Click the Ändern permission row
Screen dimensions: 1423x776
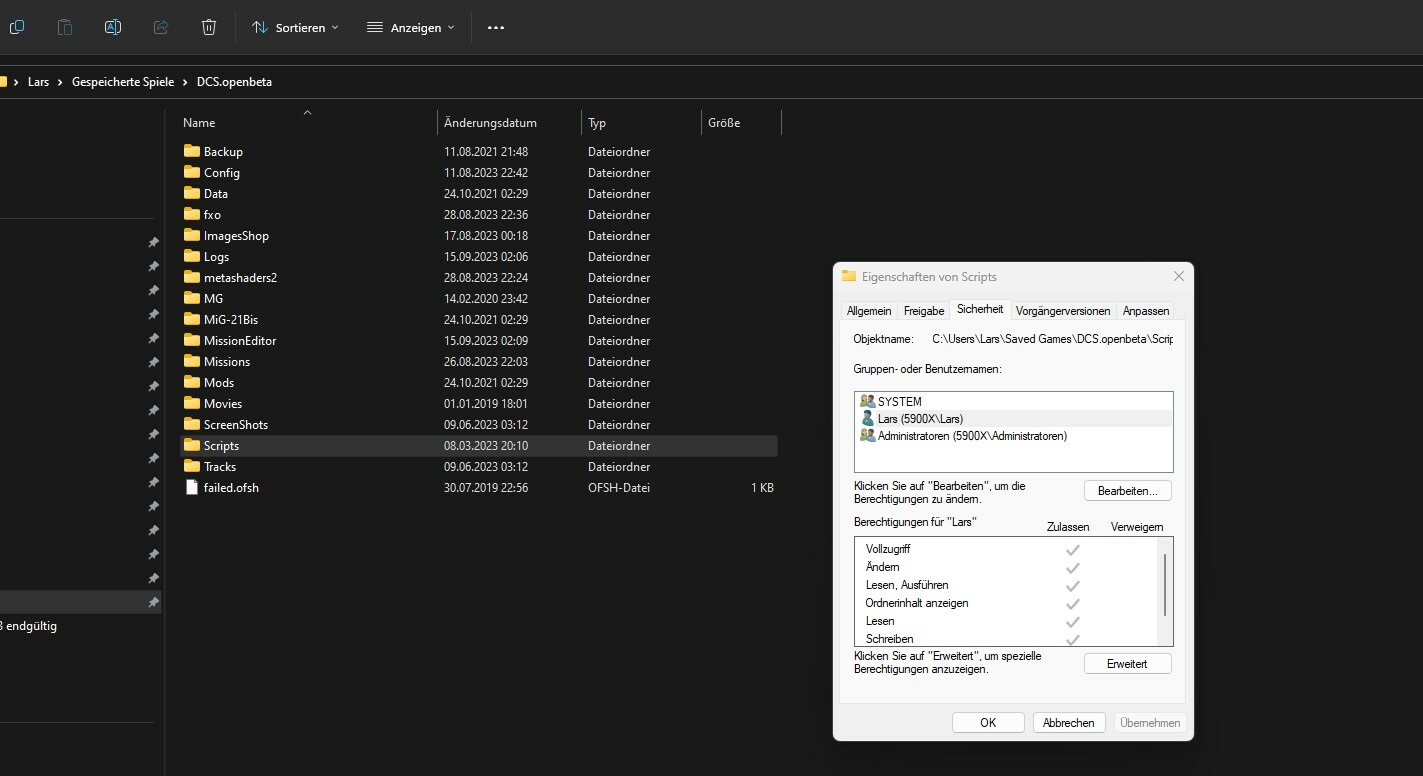click(x=1007, y=567)
